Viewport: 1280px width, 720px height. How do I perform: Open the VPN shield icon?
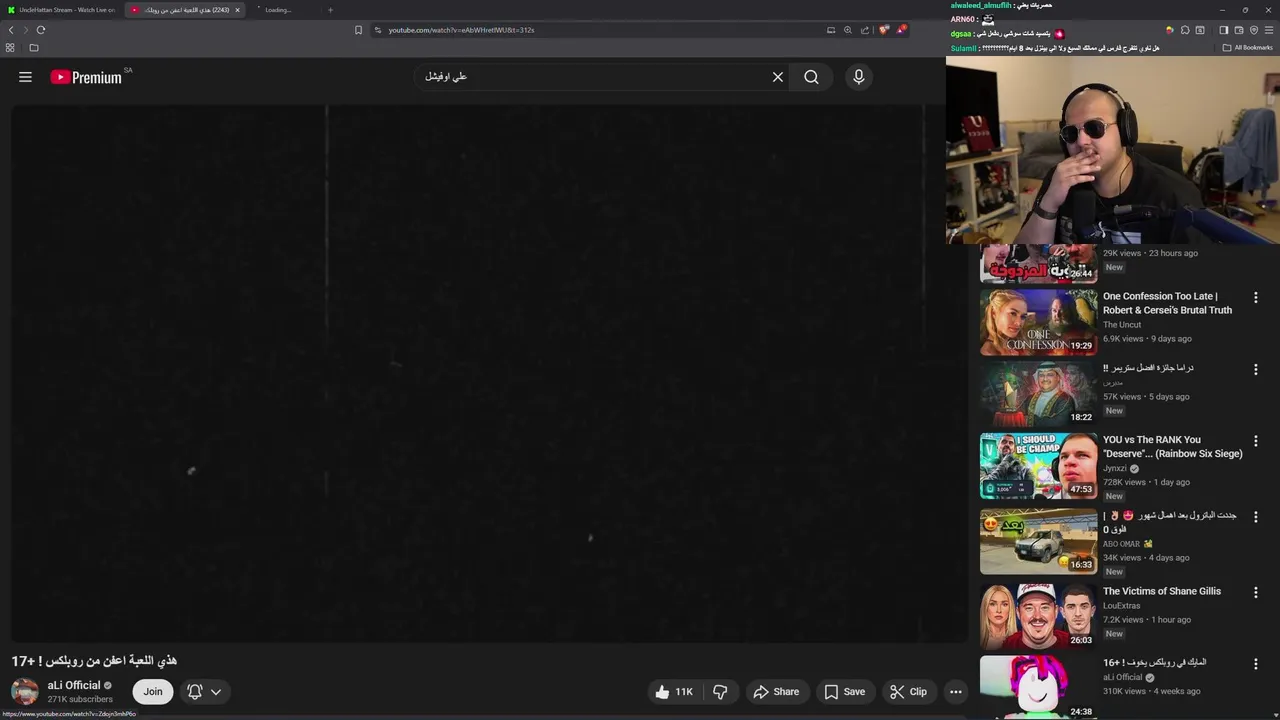pyautogui.click(x=1254, y=30)
